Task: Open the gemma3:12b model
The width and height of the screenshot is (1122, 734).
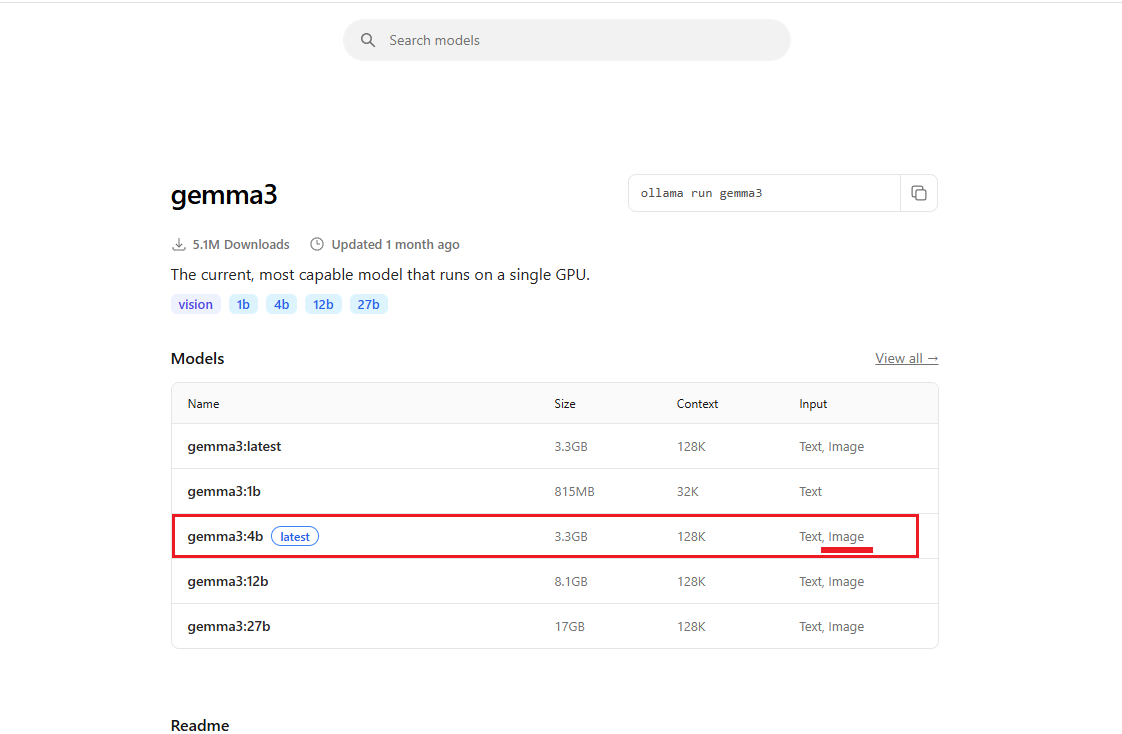Action: pyautogui.click(x=228, y=582)
